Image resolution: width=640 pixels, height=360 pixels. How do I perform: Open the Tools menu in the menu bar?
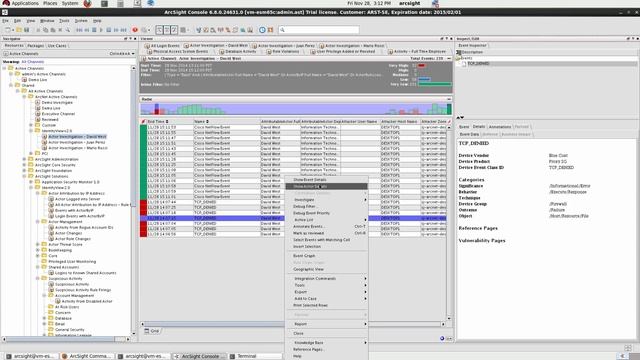pyautogui.click(x=64, y=21)
